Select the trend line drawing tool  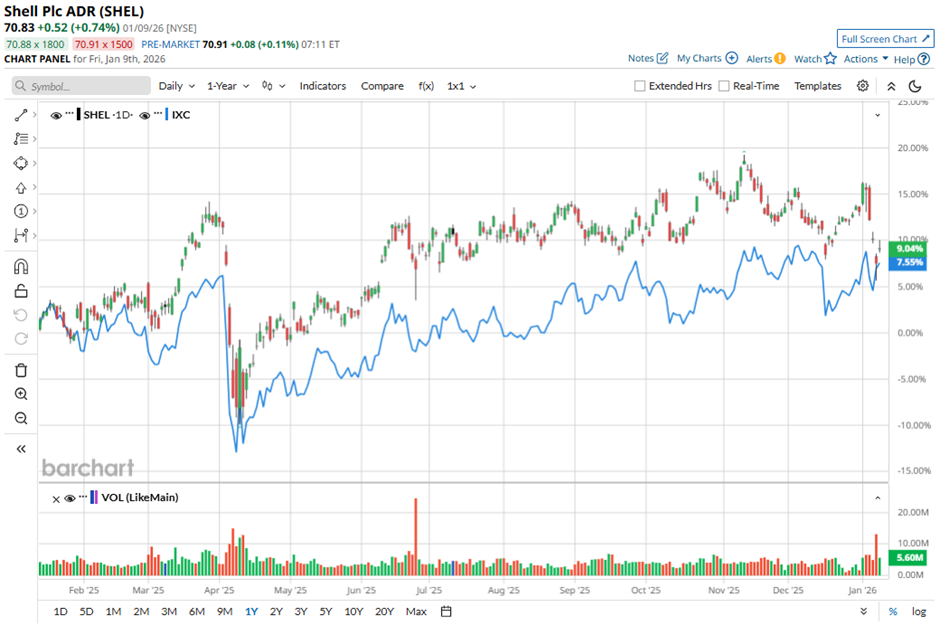[20, 115]
